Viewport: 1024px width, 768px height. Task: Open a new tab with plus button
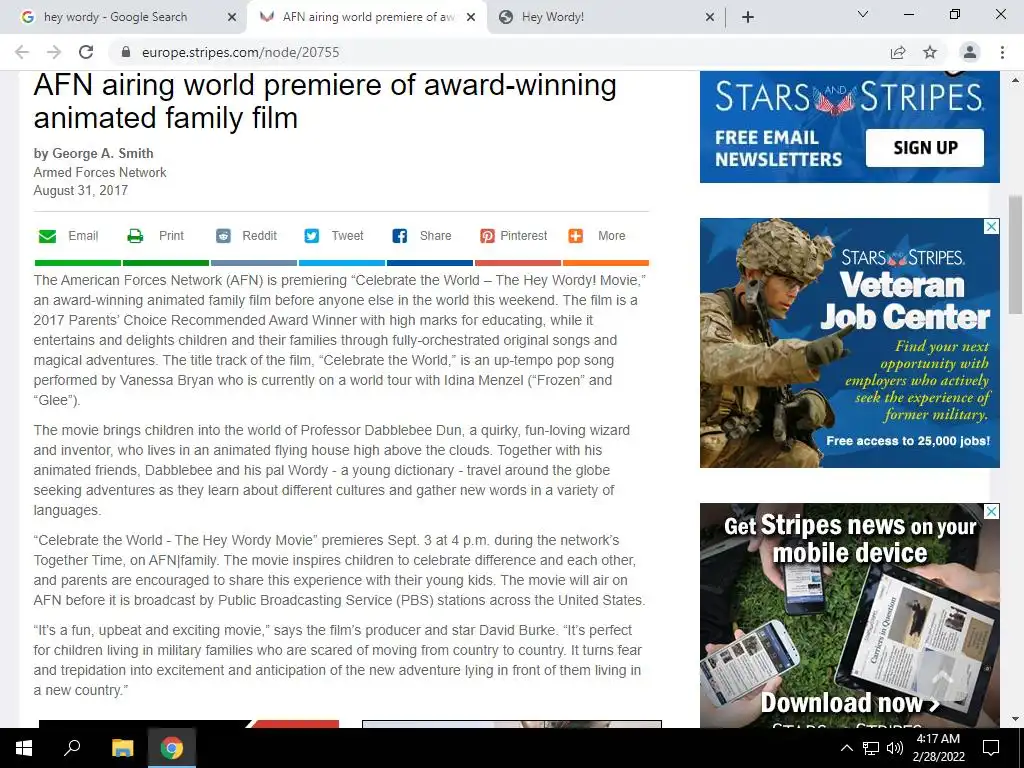(748, 17)
